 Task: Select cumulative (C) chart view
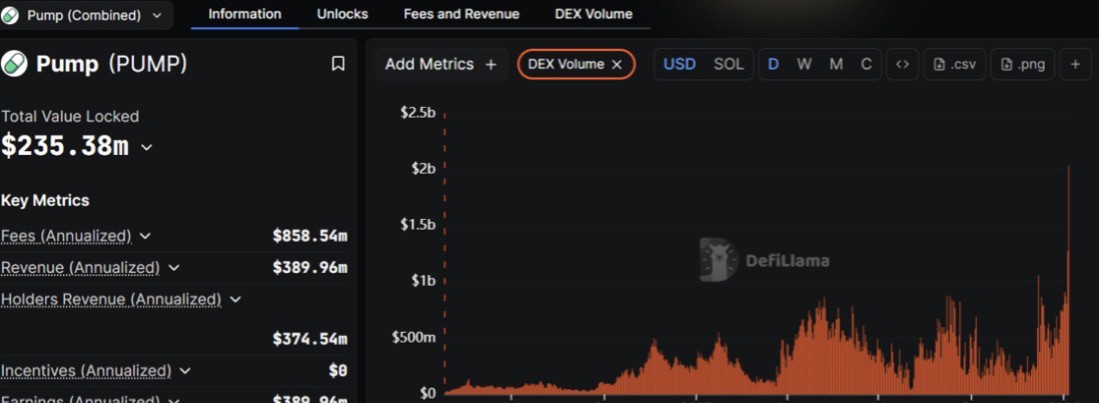866,64
